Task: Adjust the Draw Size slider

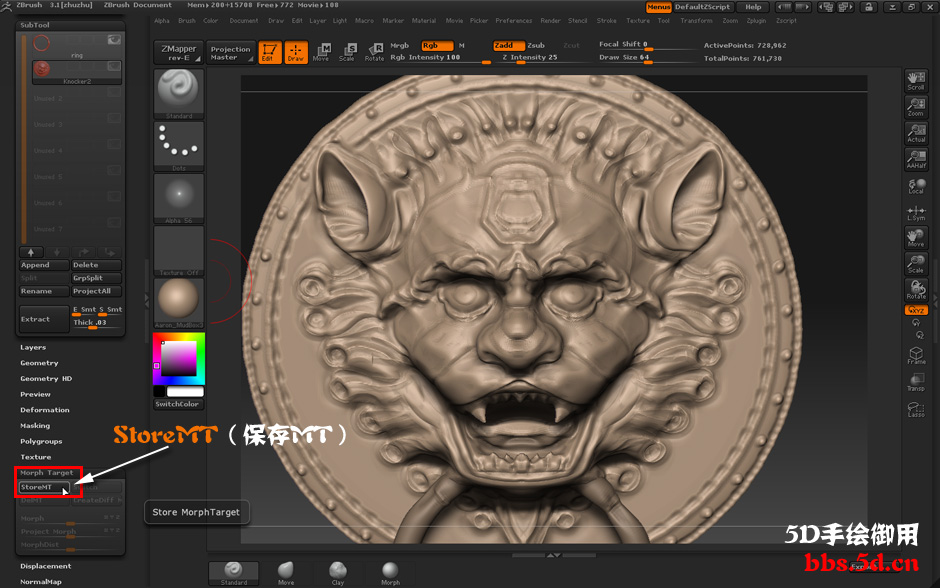Action: coord(647,58)
